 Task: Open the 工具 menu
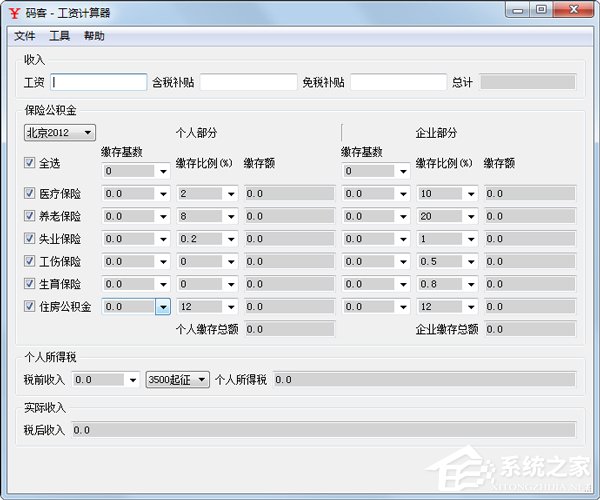pos(59,36)
